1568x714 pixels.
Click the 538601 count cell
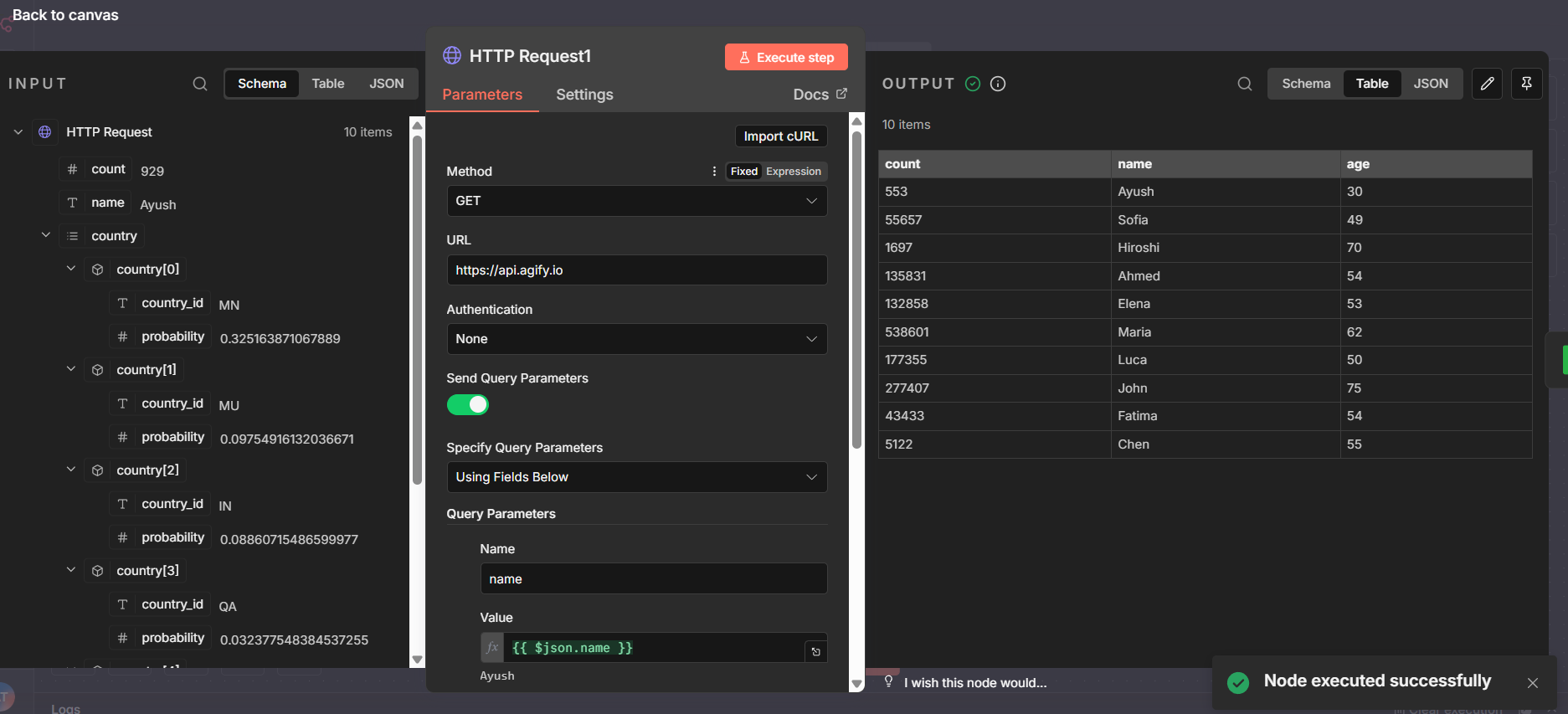click(995, 332)
